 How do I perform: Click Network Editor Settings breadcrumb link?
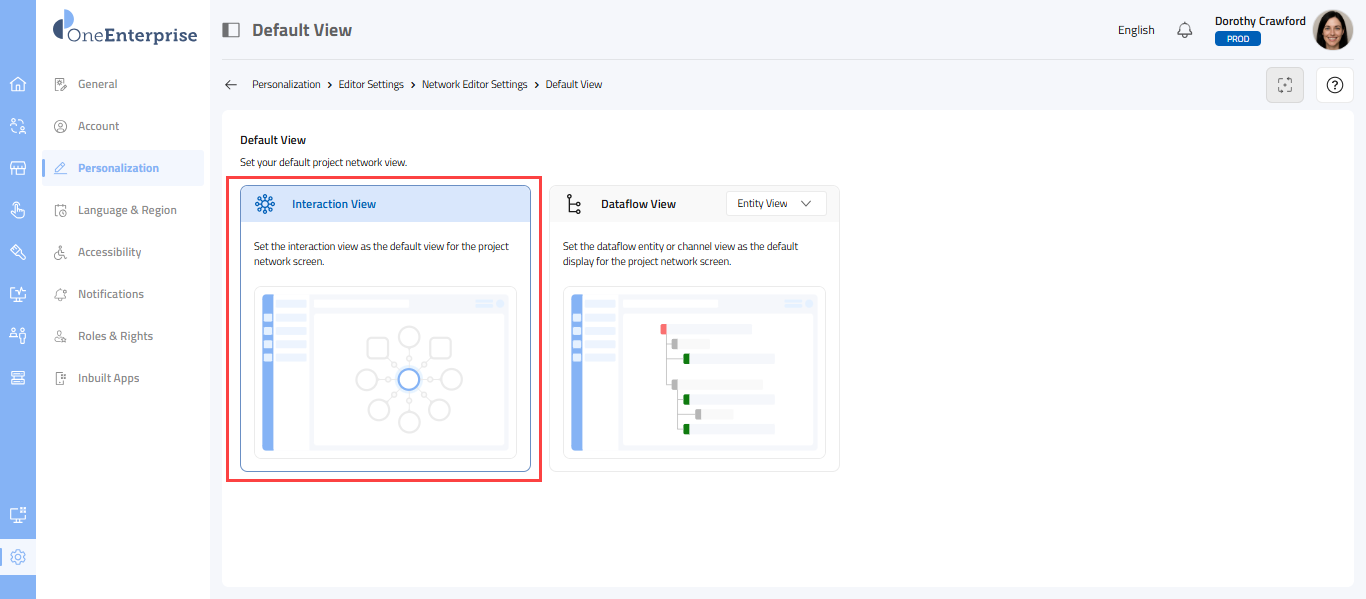click(474, 85)
